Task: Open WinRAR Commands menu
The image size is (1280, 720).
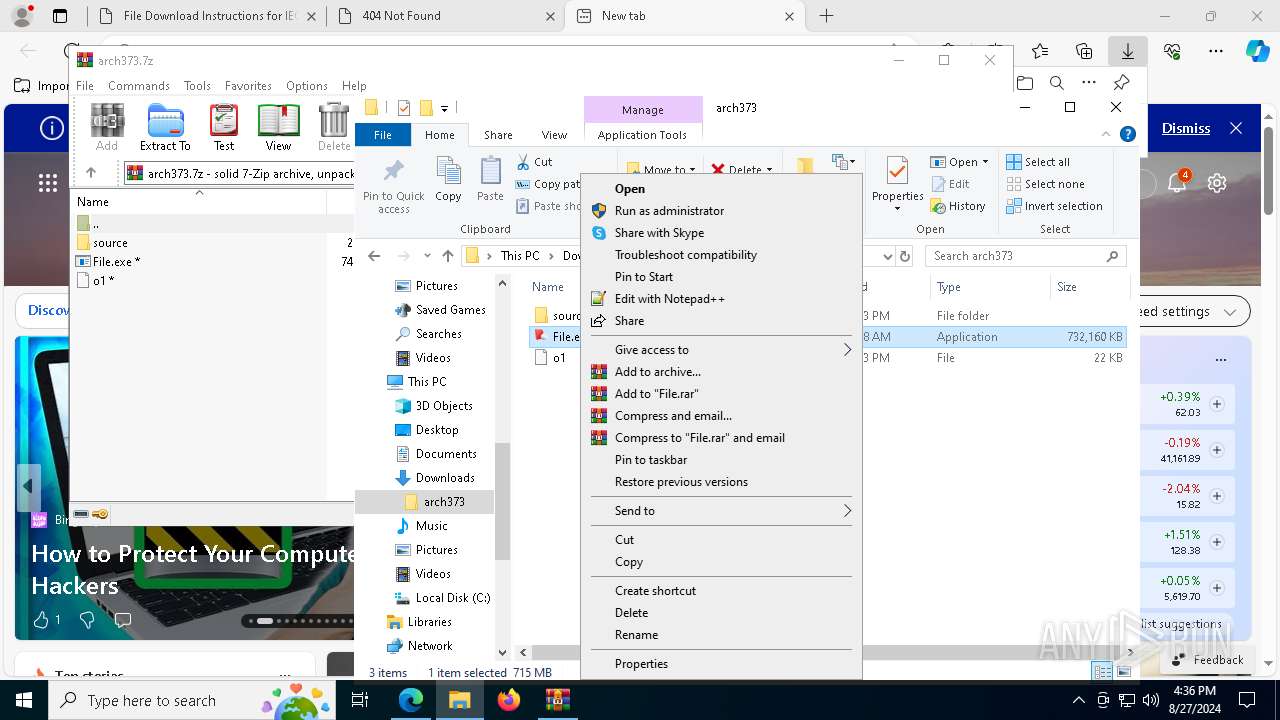Action: tap(138, 86)
